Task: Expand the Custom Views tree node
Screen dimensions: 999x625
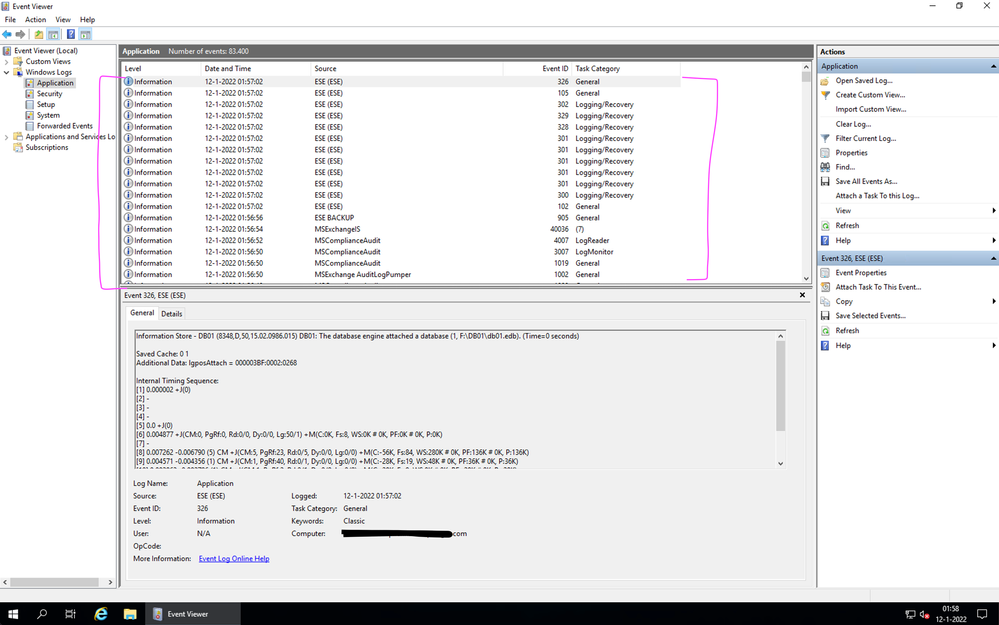Action: tap(6, 62)
